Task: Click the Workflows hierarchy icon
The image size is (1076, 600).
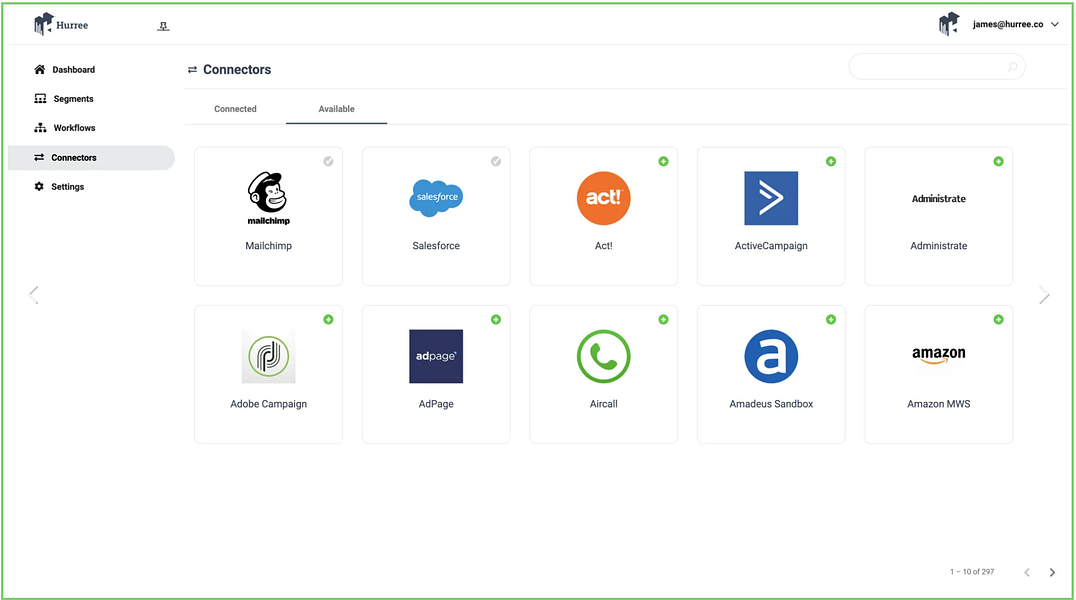Action: 40,128
